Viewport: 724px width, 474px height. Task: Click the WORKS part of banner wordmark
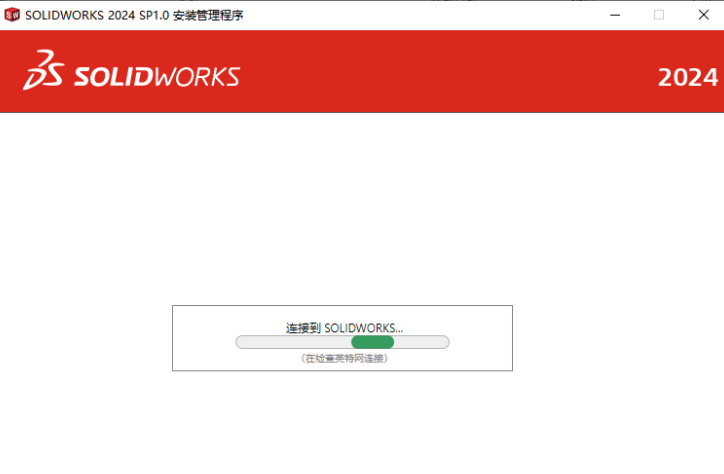[x=199, y=76]
